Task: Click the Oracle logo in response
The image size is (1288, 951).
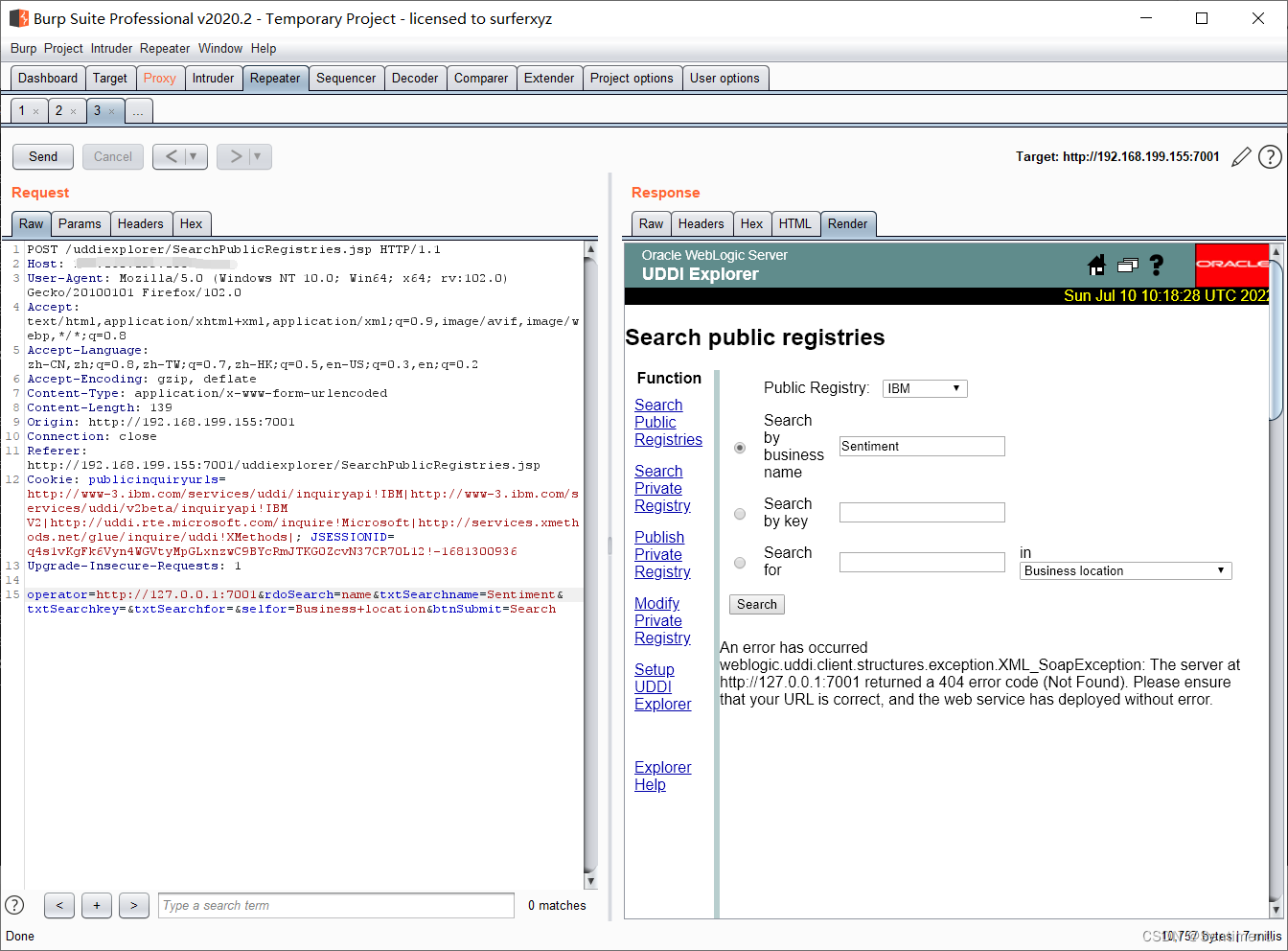Action: point(1231,265)
